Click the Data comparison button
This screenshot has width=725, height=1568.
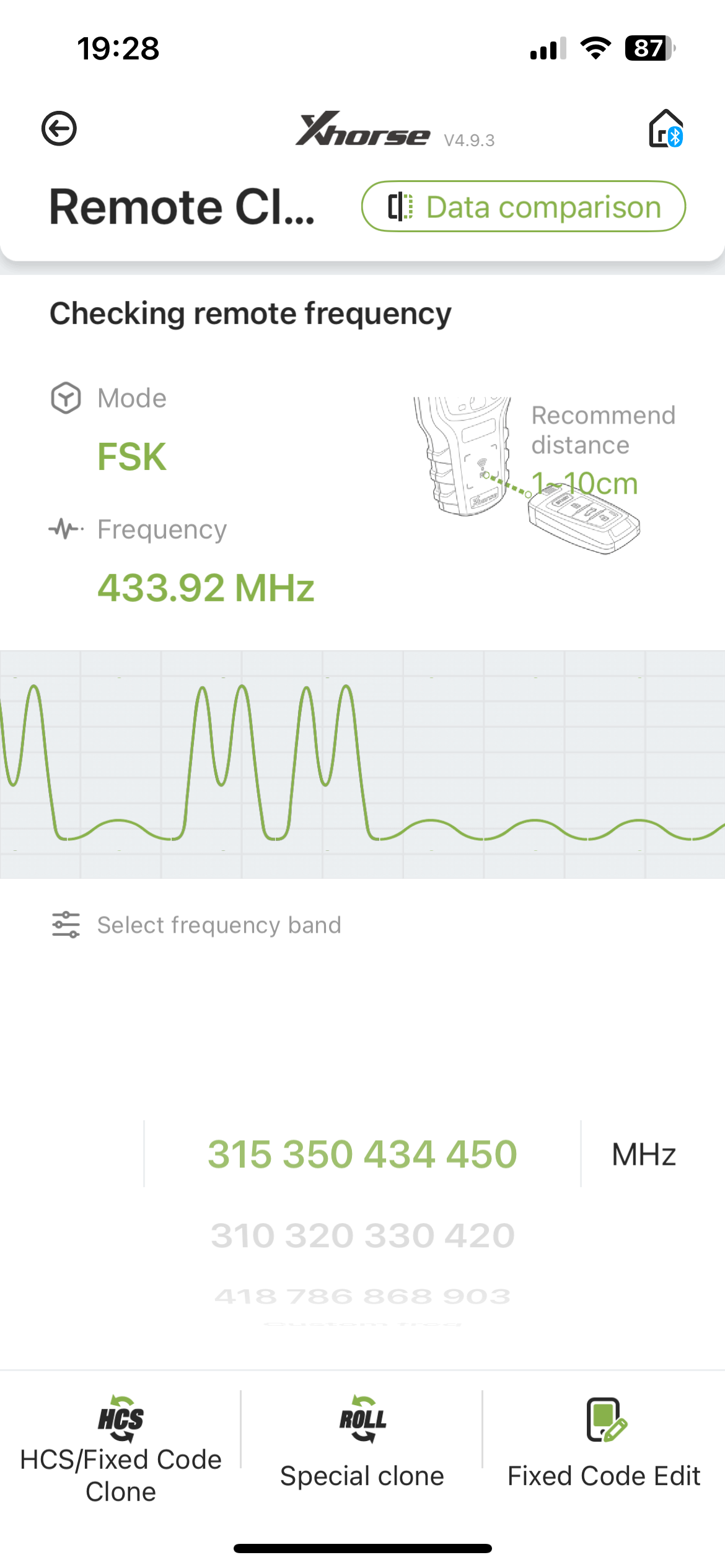[524, 206]
